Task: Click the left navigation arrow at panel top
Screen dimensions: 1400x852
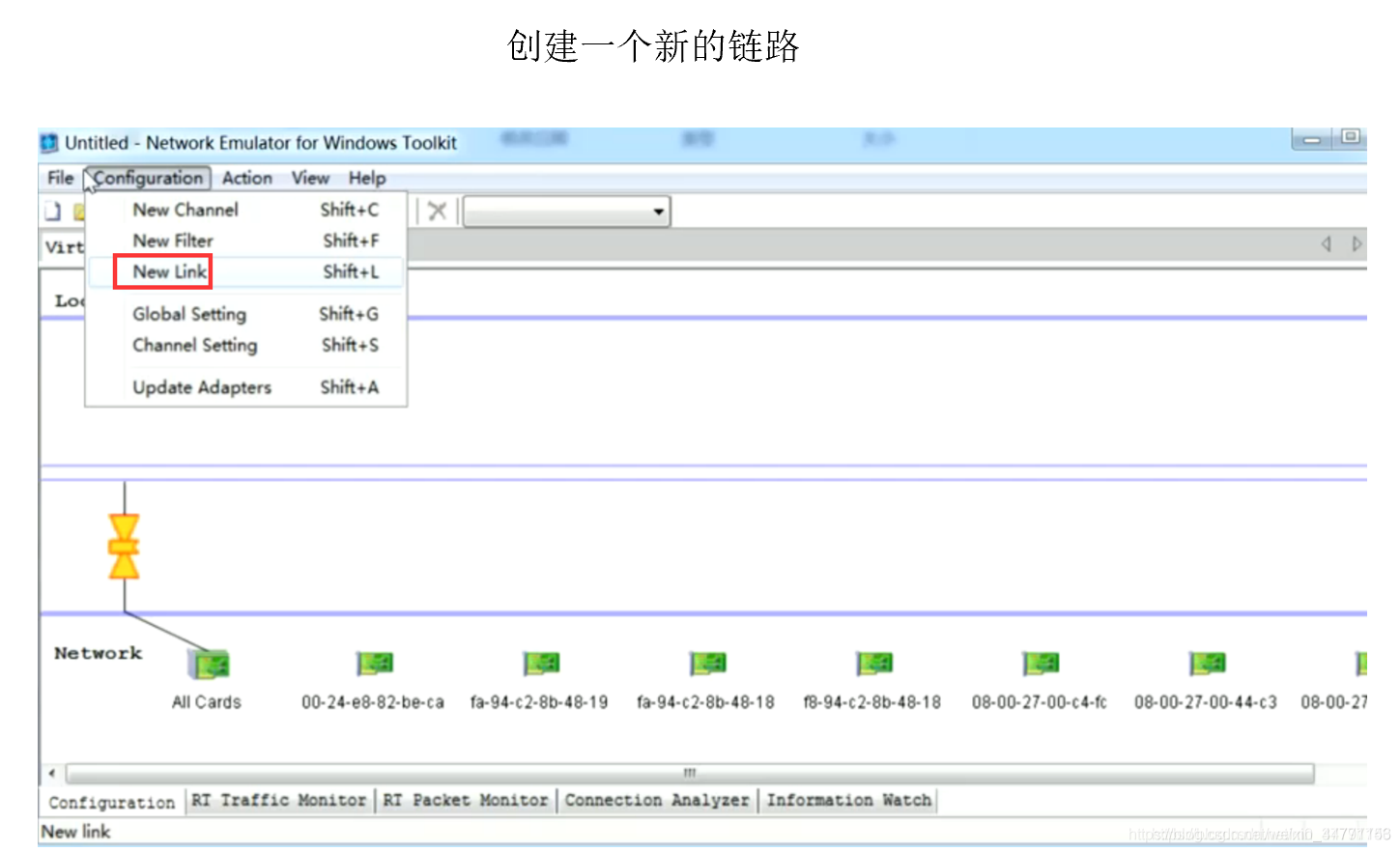Action: tap(1327, 243)
